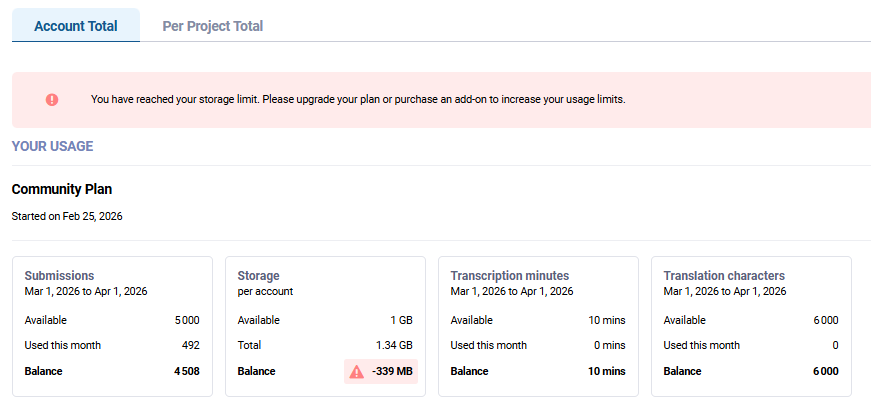Switch to the Account Total tab

(75, 26)
